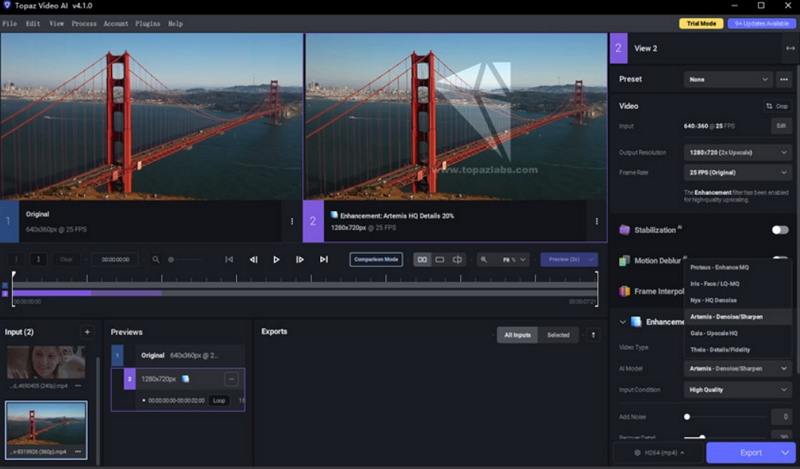Play the video preview

(x=276, y=259)
